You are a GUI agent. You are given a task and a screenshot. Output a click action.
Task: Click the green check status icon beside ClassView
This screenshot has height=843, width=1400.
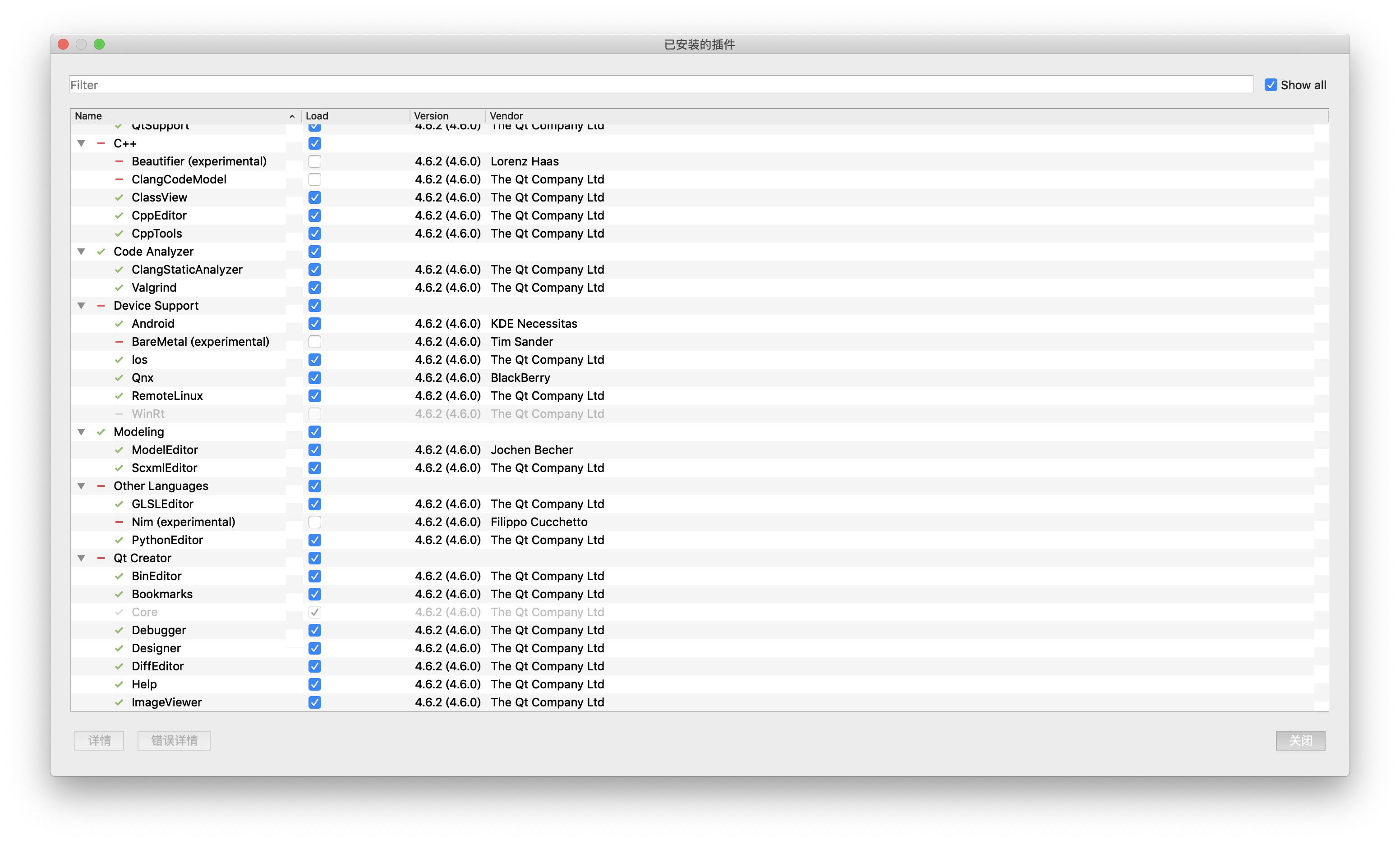click(119, 198)
